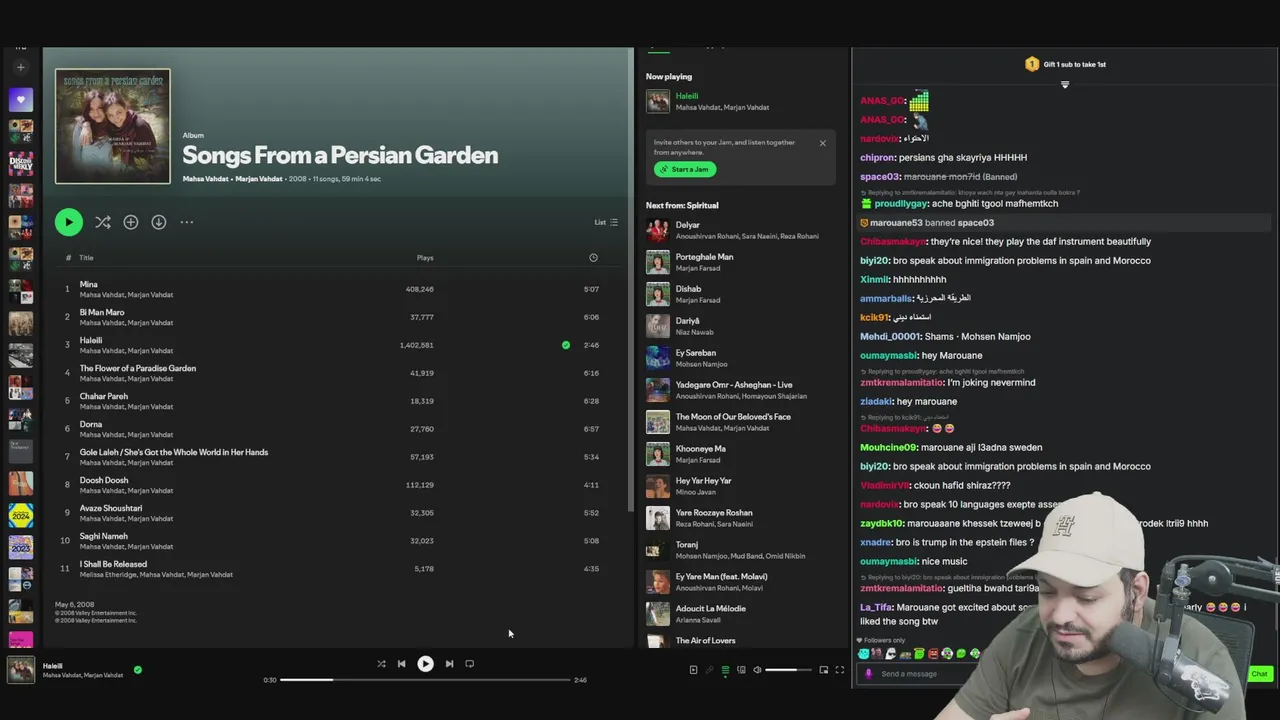Viewport: 1280px width, 720px height.
Task: Toggle saved checkmark on Haleili track row
Action: click(x=566, y=345)
